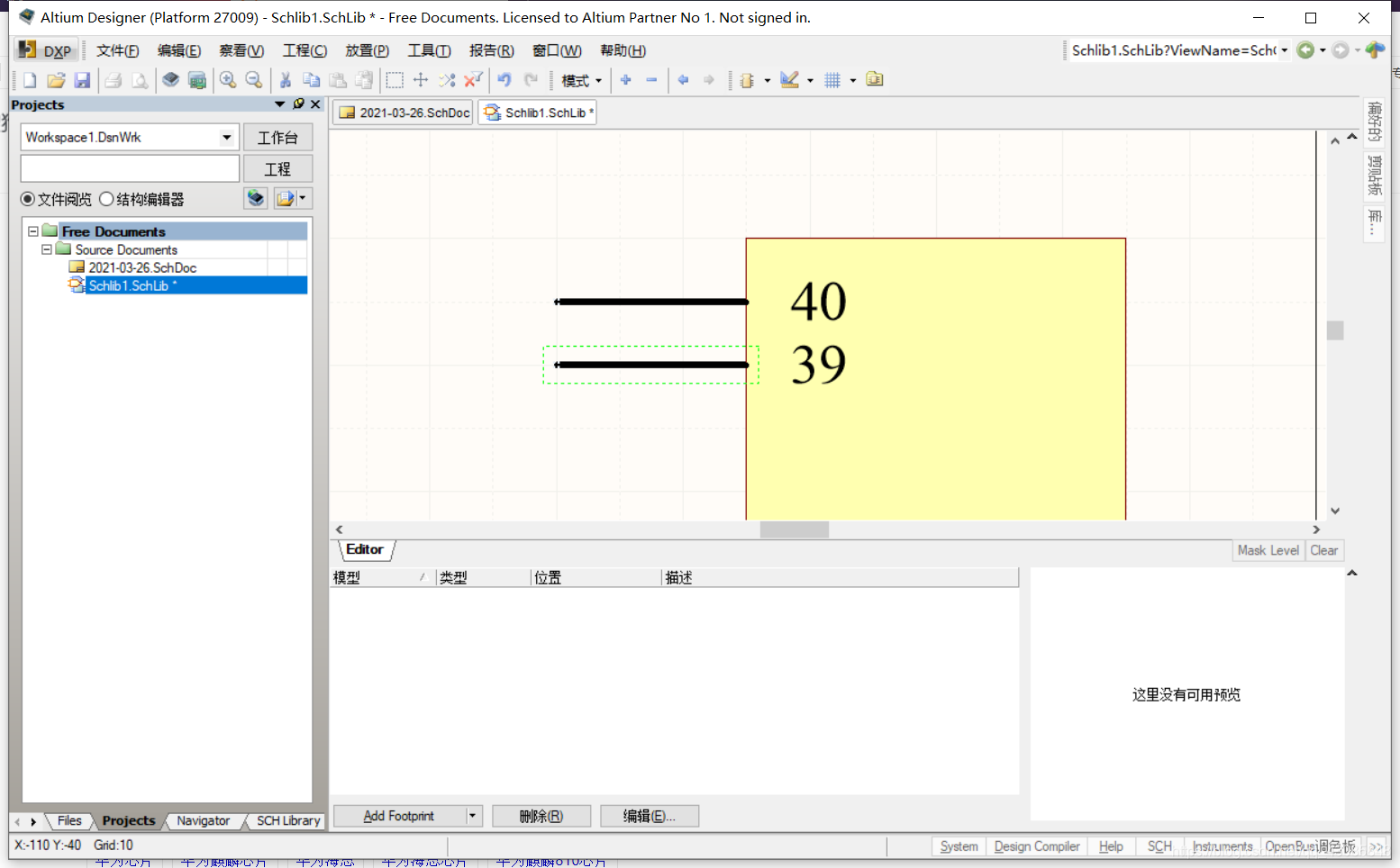Click the blue minus Remove part icon
The height and width of the screenshot is (868, 1400).
point(651,80)
